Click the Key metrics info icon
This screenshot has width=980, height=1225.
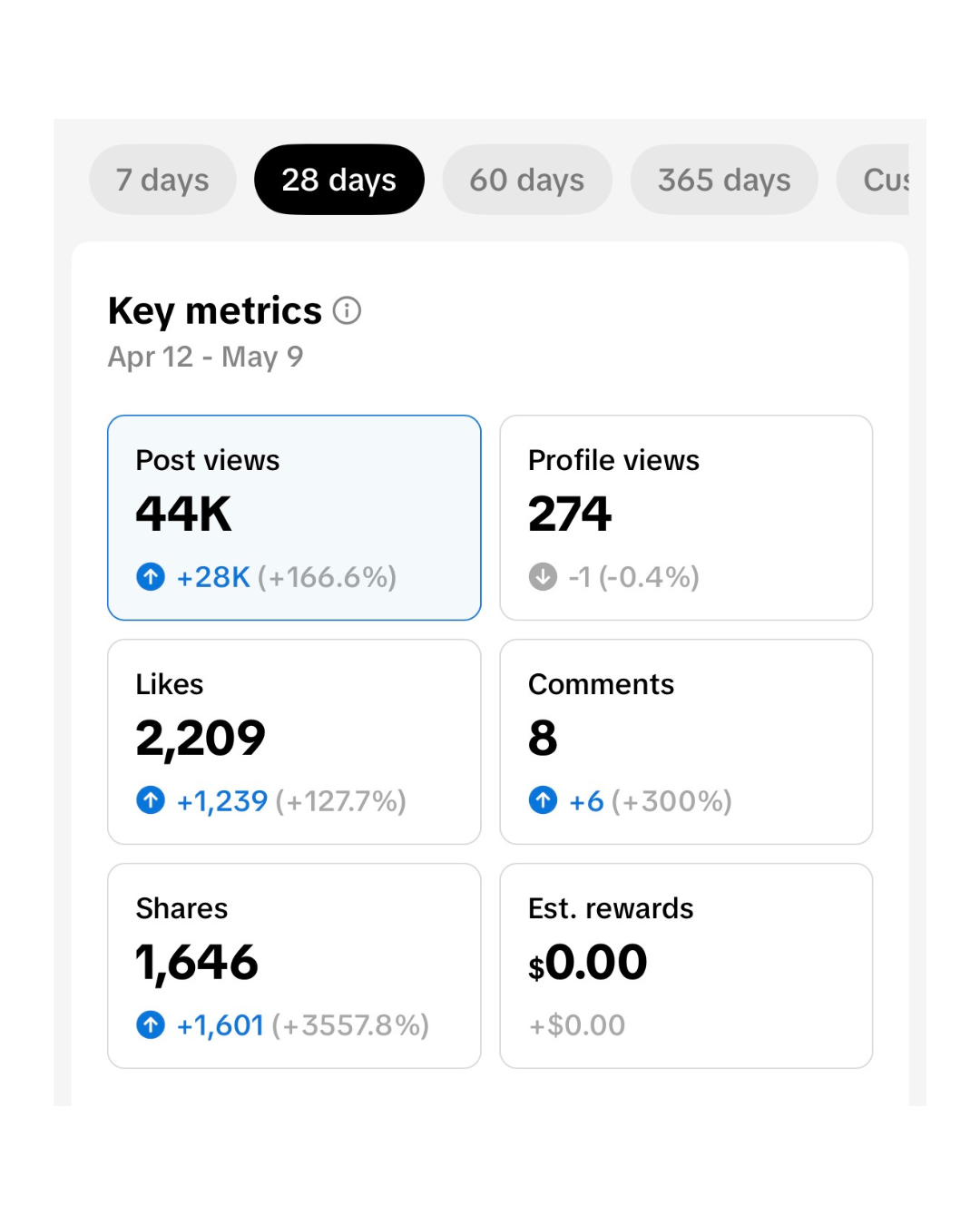click(347, 311)
